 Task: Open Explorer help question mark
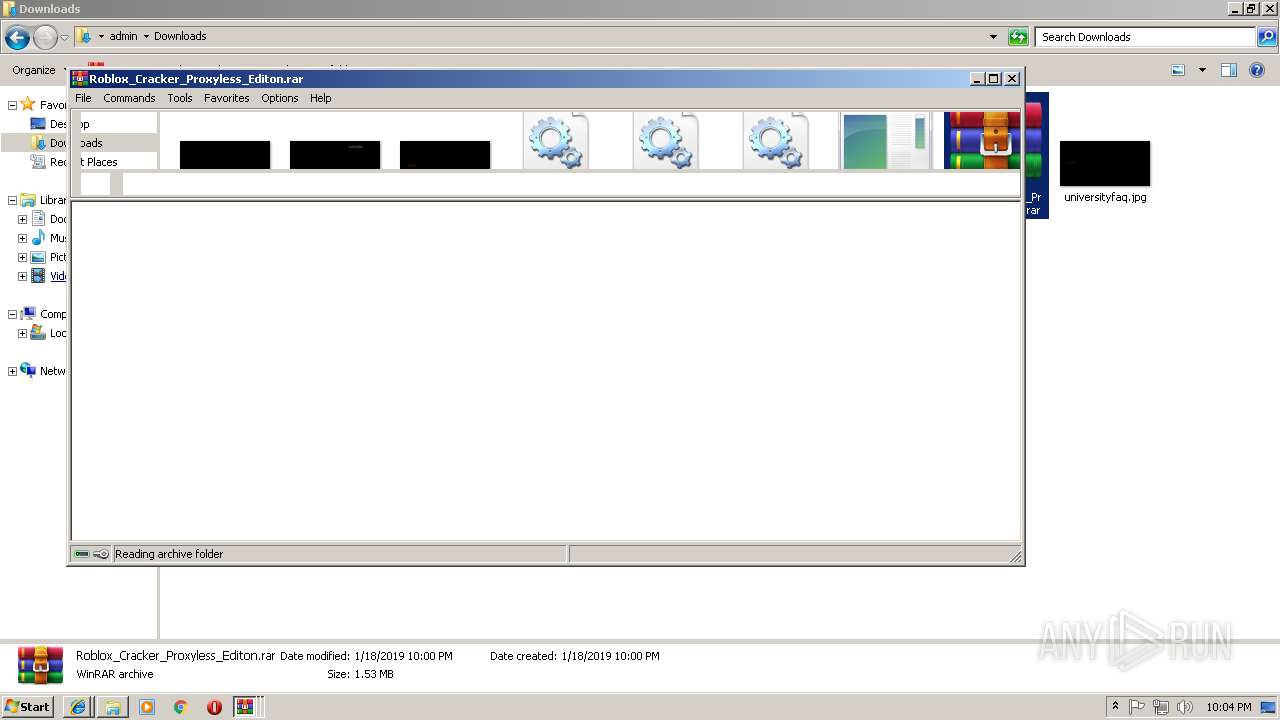coord(1258,70)
